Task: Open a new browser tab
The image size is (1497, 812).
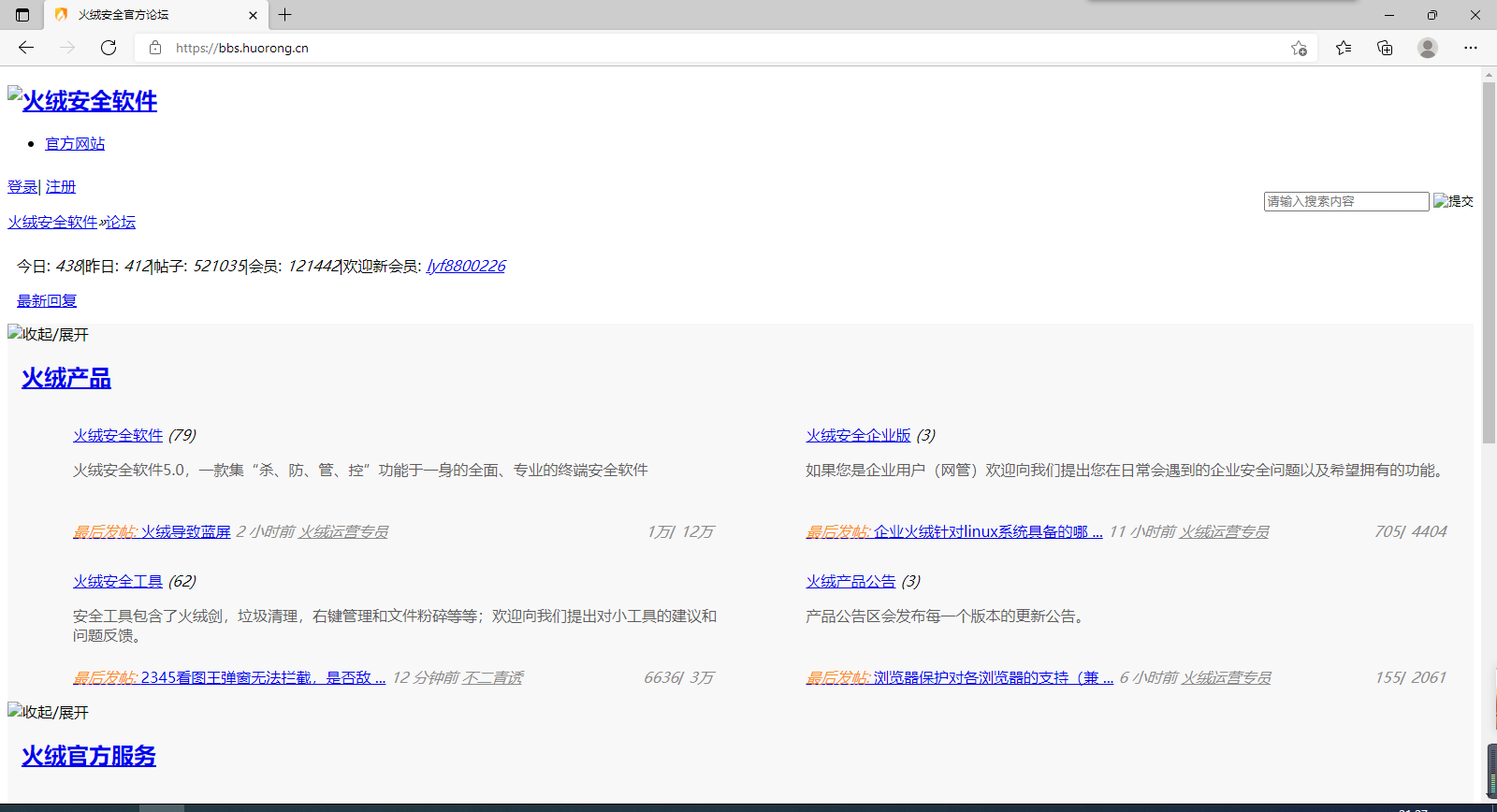Action: pos(285,15)
